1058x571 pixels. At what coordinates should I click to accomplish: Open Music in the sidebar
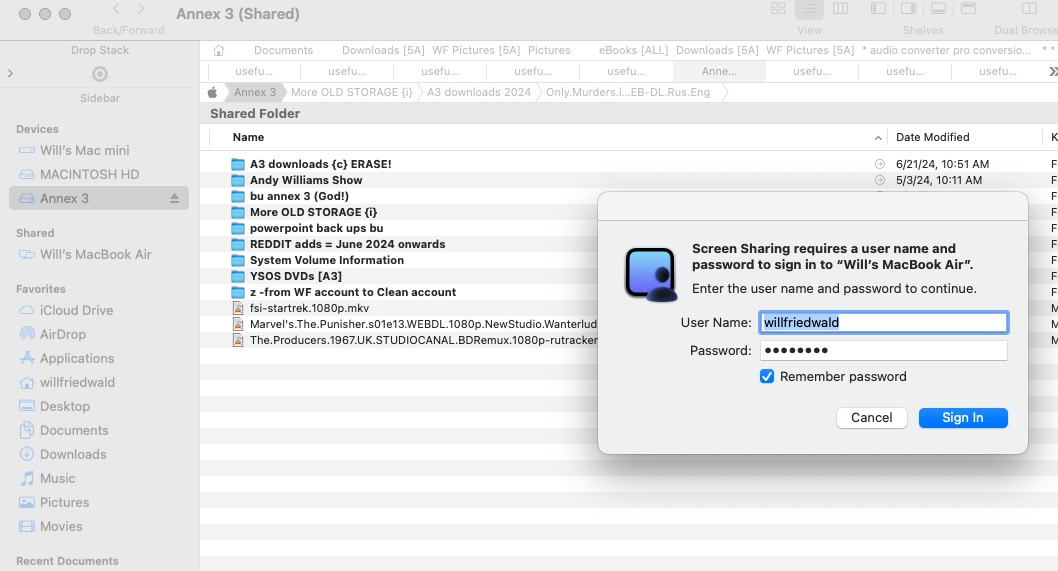tap(99, 478)
